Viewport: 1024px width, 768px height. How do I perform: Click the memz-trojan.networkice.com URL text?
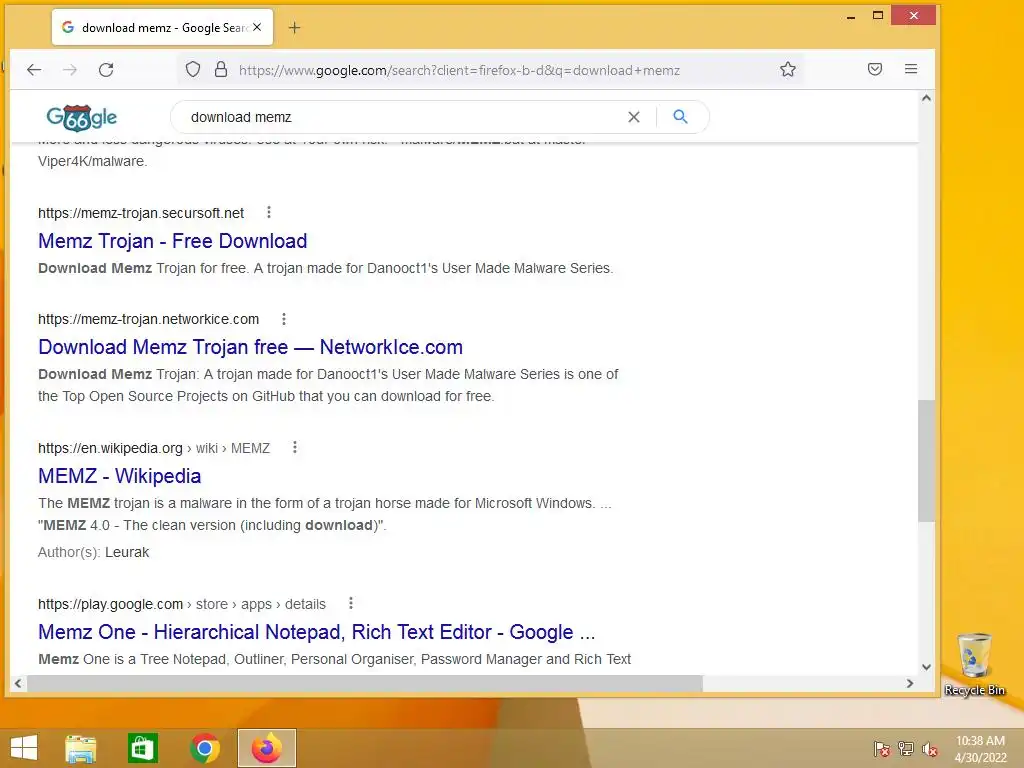pyautogui.click(x=148, y=319)
